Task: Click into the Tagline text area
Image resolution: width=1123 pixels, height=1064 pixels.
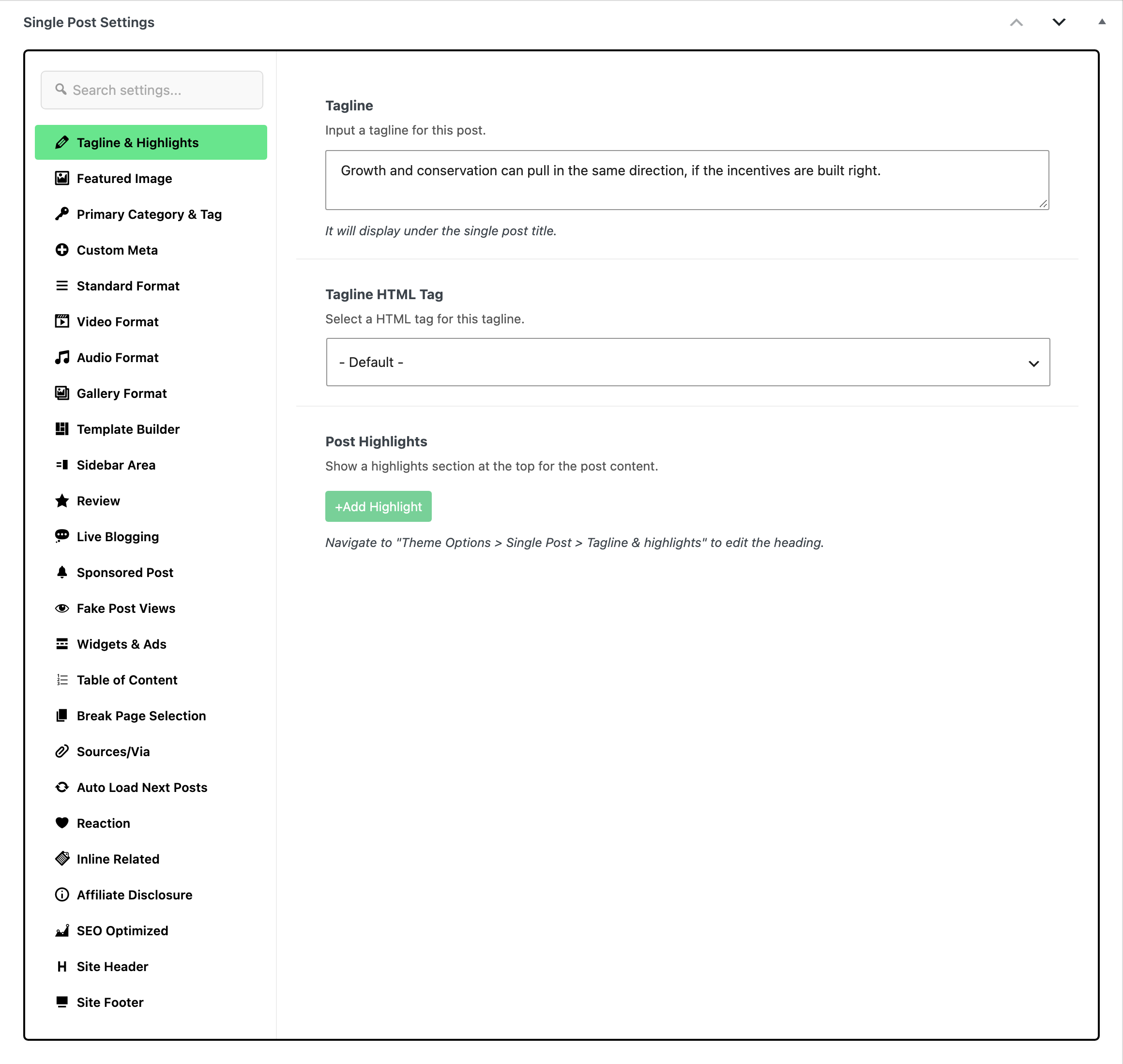Action: point(687,181)
